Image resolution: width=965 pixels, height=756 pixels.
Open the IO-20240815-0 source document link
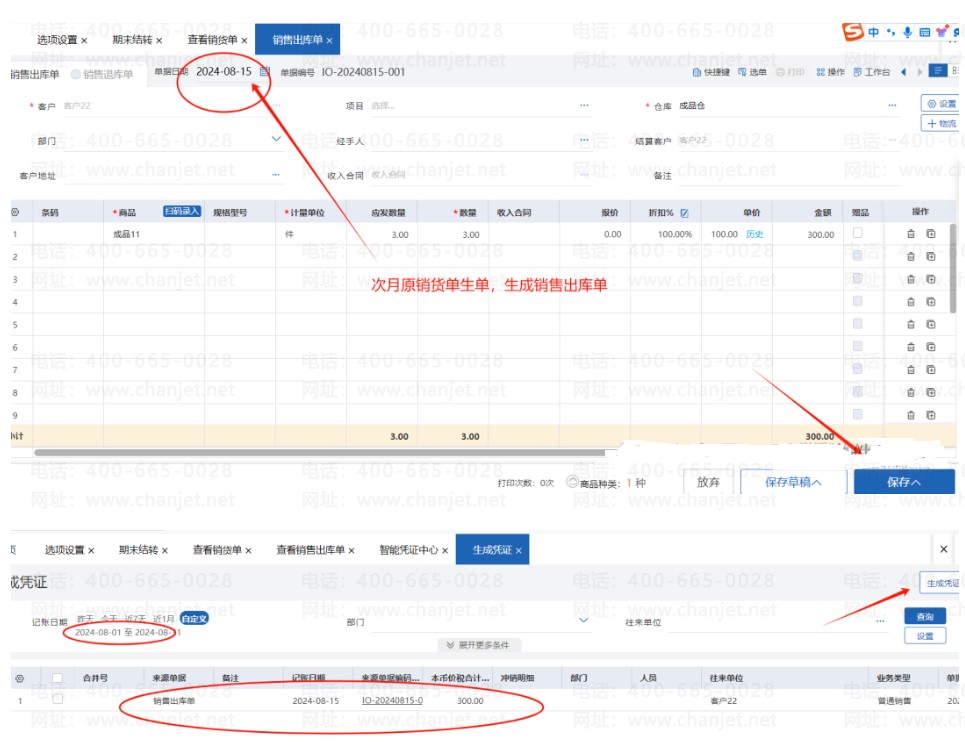click(x=392, y=701)
